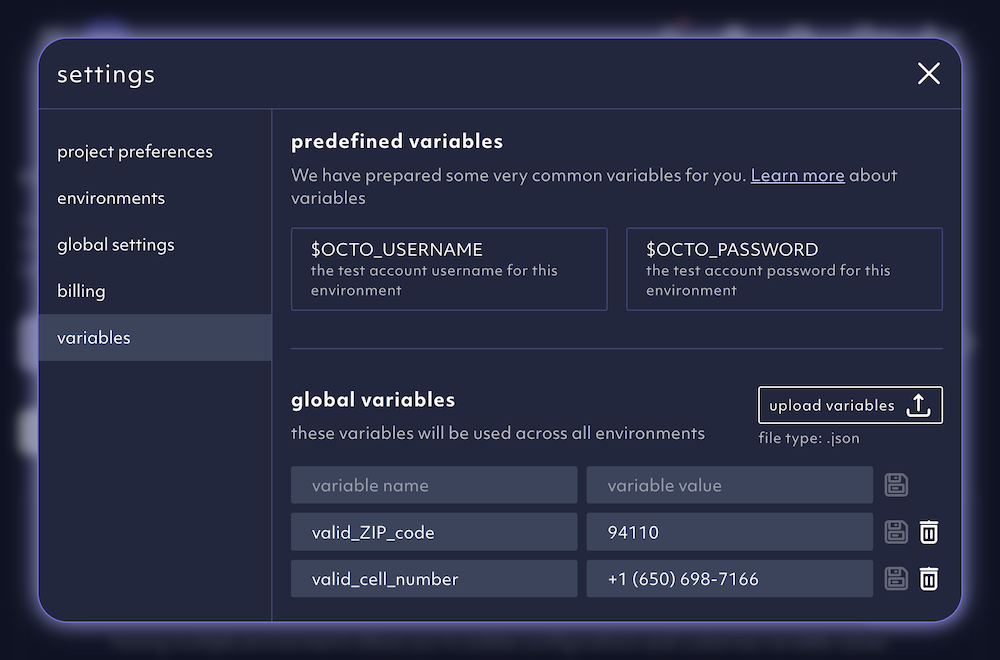
Task: Click the 'global variables' heading
Action: pos(373,400)
